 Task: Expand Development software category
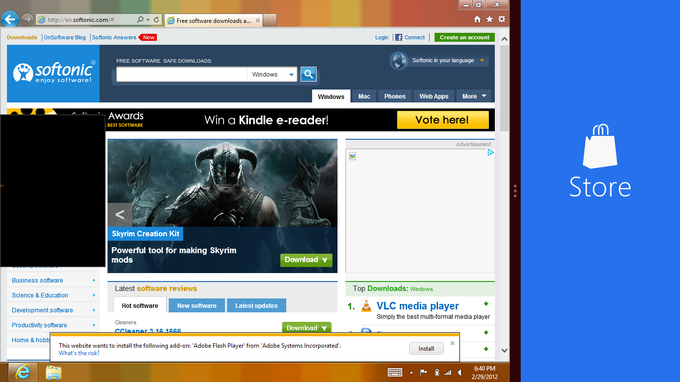94,310
